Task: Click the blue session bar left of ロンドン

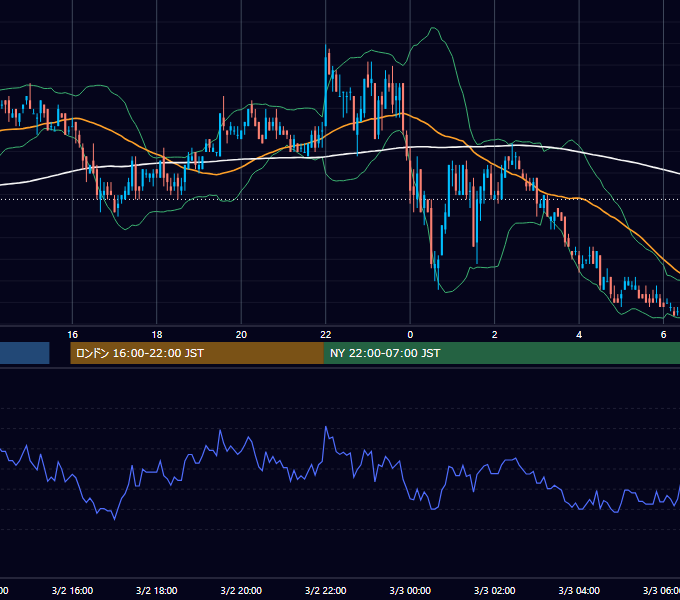Action: pyautogui.click(x=25, y=353)
